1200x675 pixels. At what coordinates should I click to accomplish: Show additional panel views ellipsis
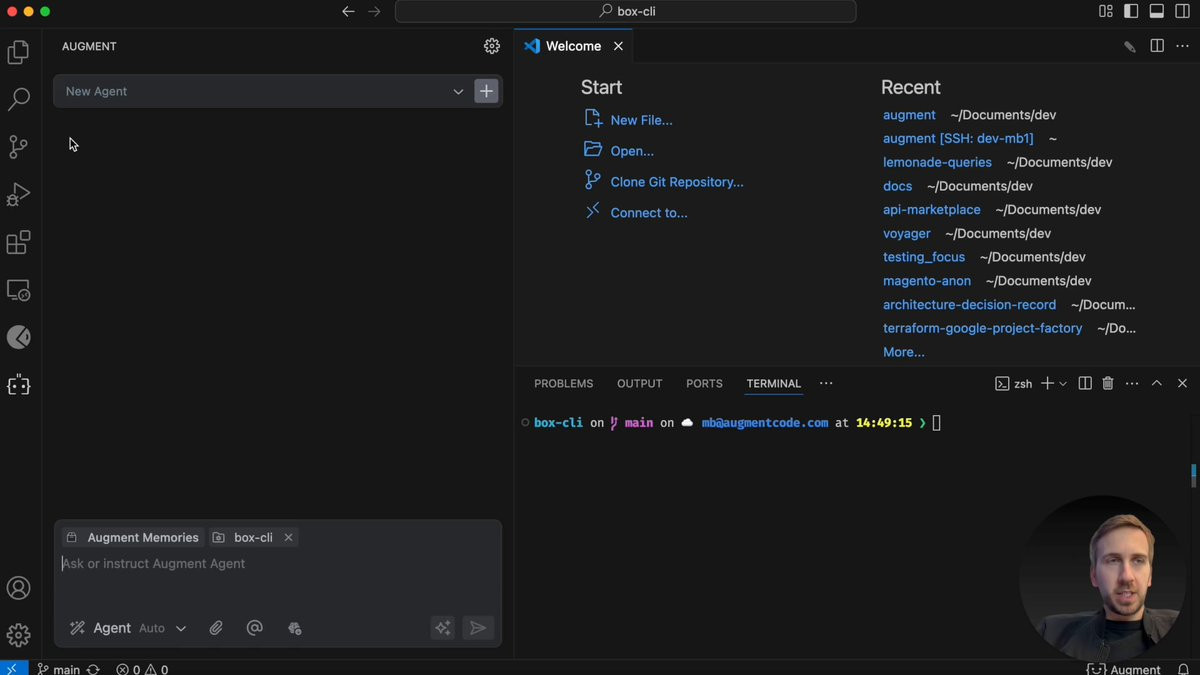coord(826,383)
